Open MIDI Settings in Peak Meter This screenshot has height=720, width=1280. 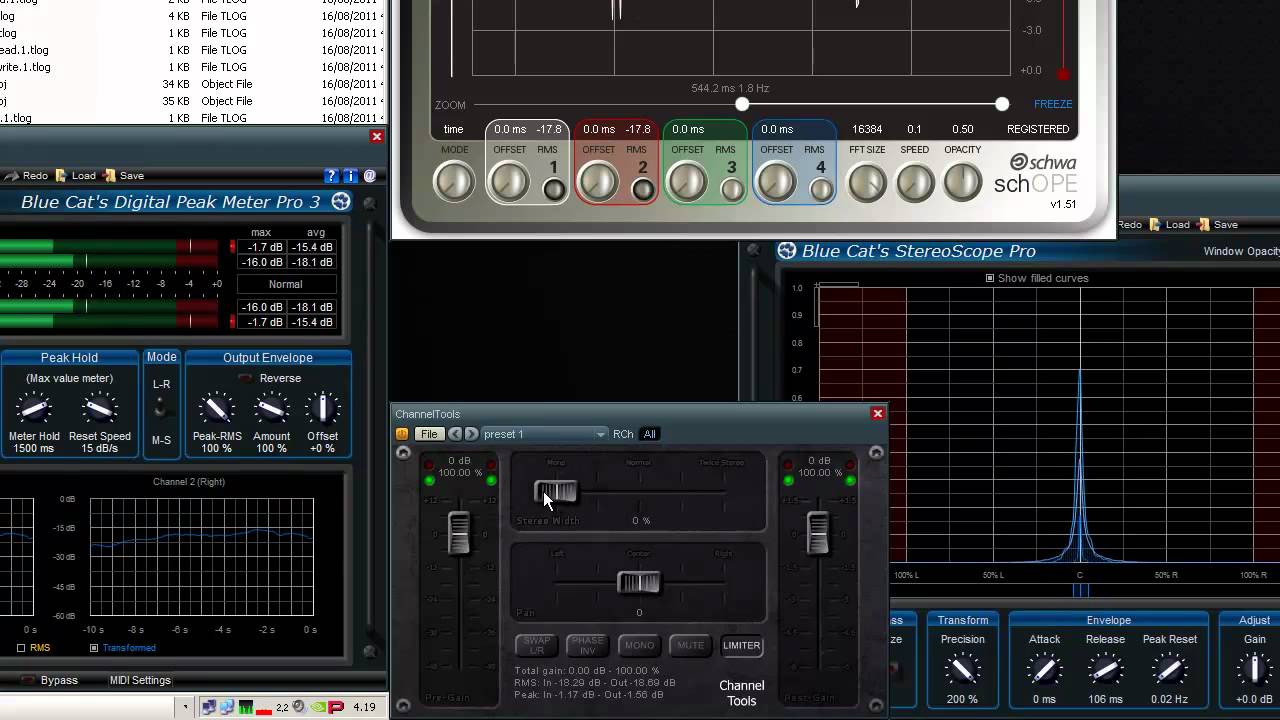point(140,681)
